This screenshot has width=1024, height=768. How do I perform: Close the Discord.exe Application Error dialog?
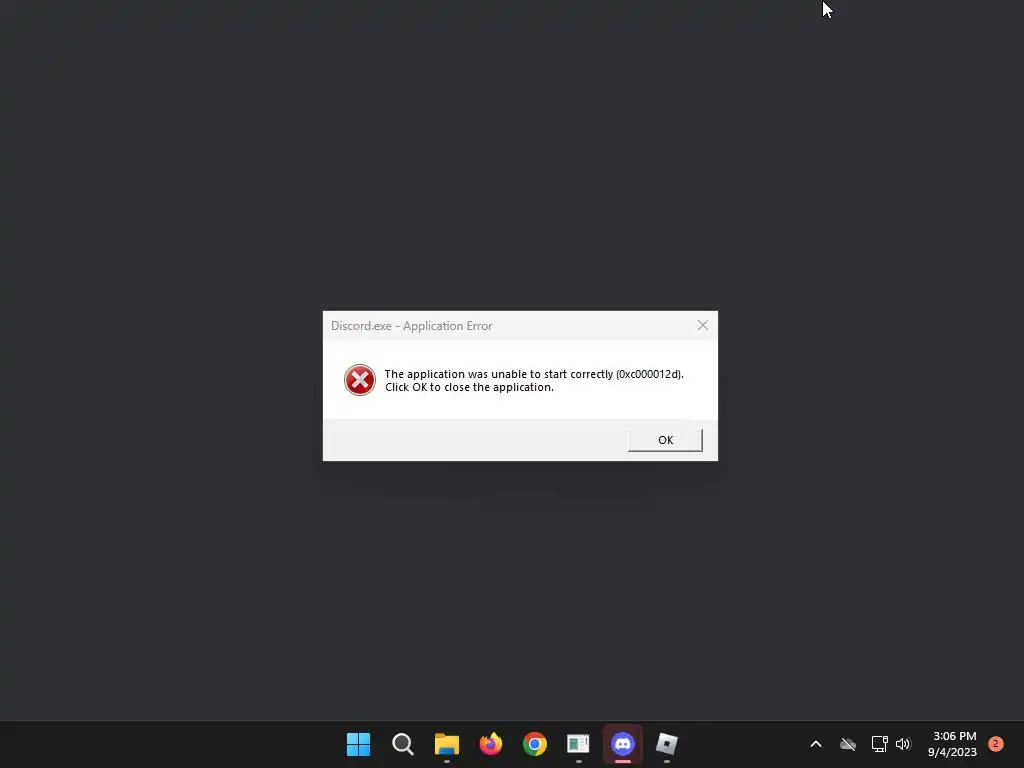(x=703, y=325)
